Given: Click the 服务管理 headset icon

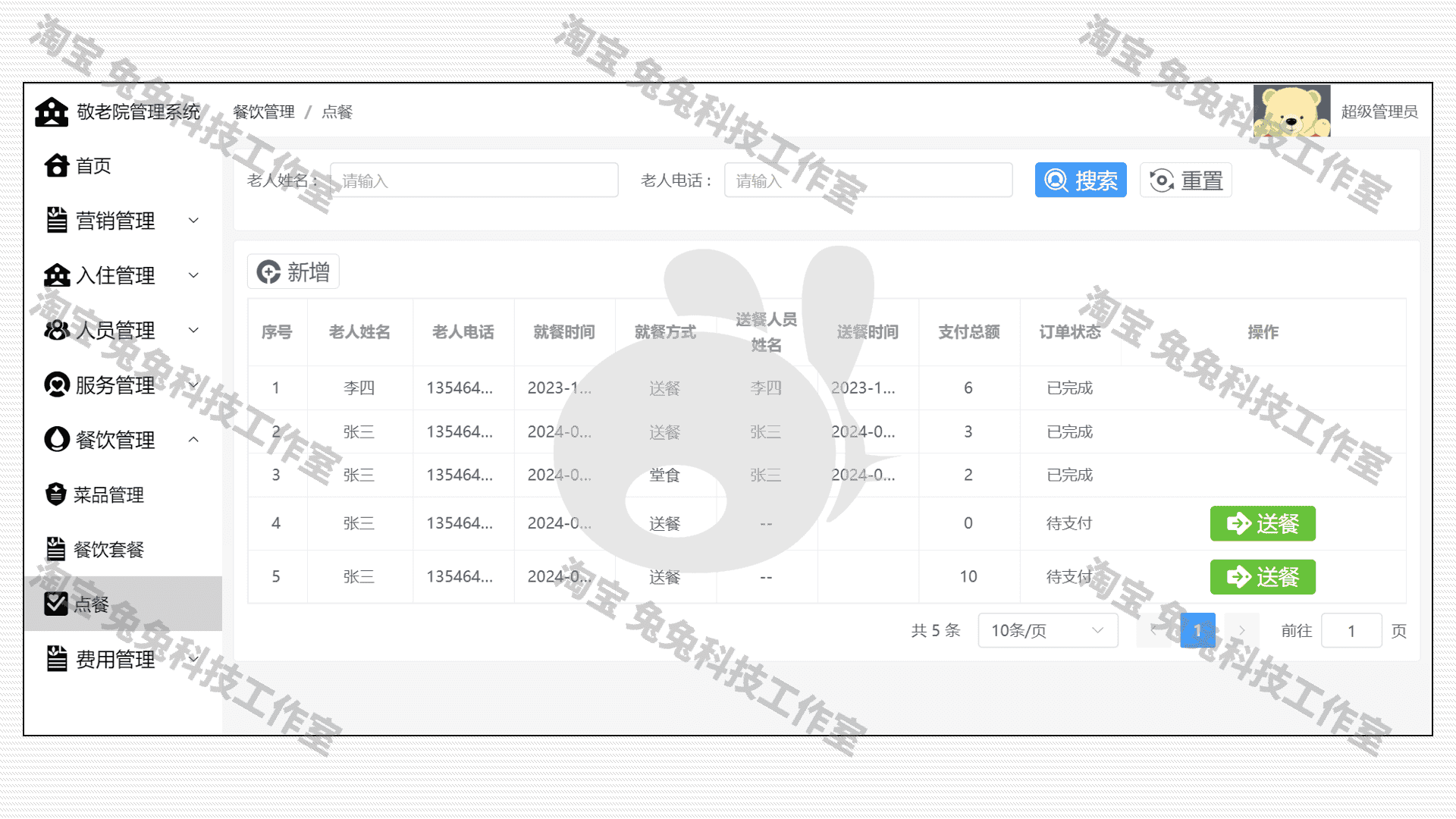Looking at the screenshot, I should (57, 384).
